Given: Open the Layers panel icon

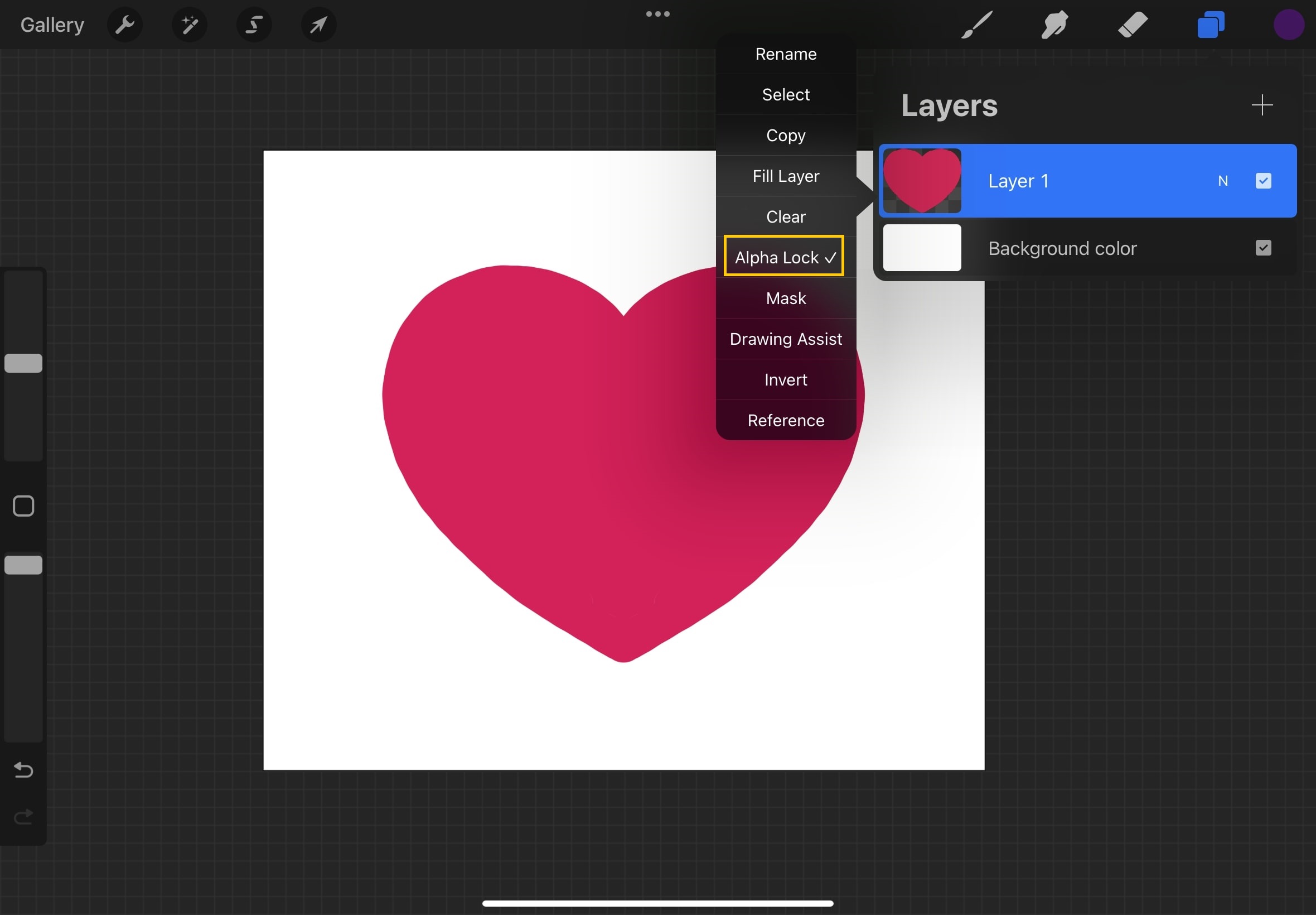Looking at the screenshot, I should pos(1209,24).
